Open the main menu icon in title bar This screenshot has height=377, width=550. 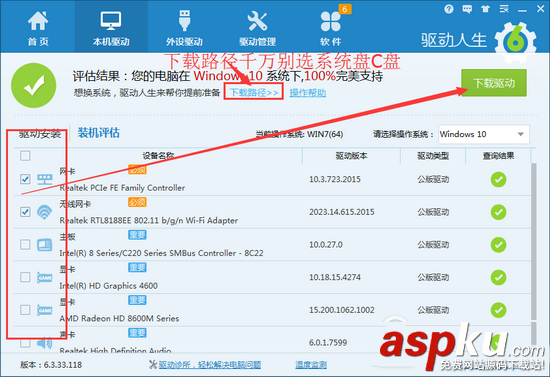point(504,9)
